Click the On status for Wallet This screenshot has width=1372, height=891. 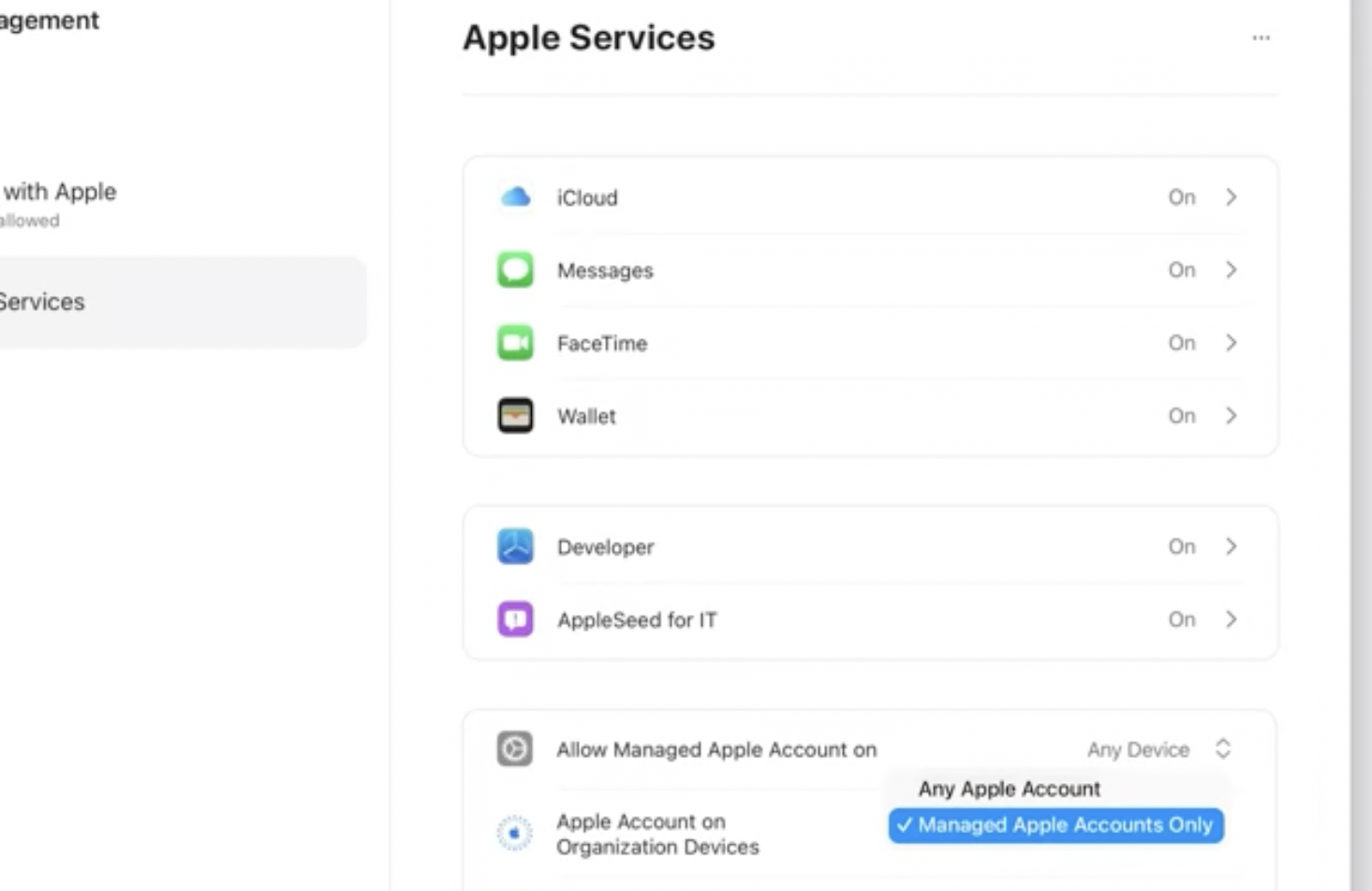(x=1182, y=415)
